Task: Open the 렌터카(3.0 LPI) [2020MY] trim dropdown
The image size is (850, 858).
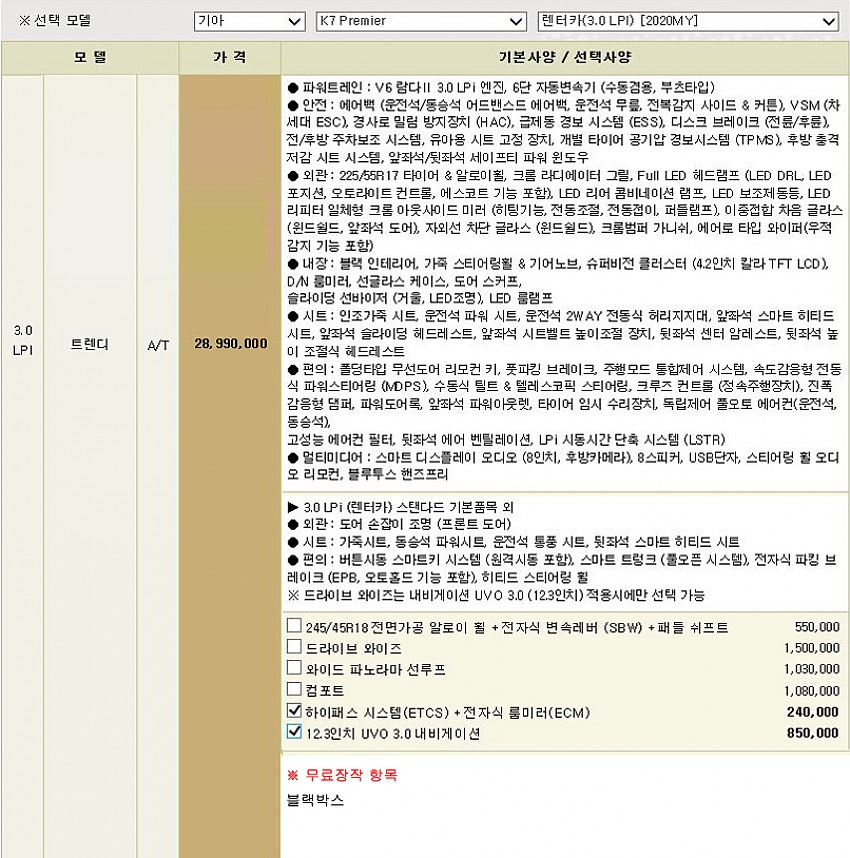Action: tap(687, 21)
